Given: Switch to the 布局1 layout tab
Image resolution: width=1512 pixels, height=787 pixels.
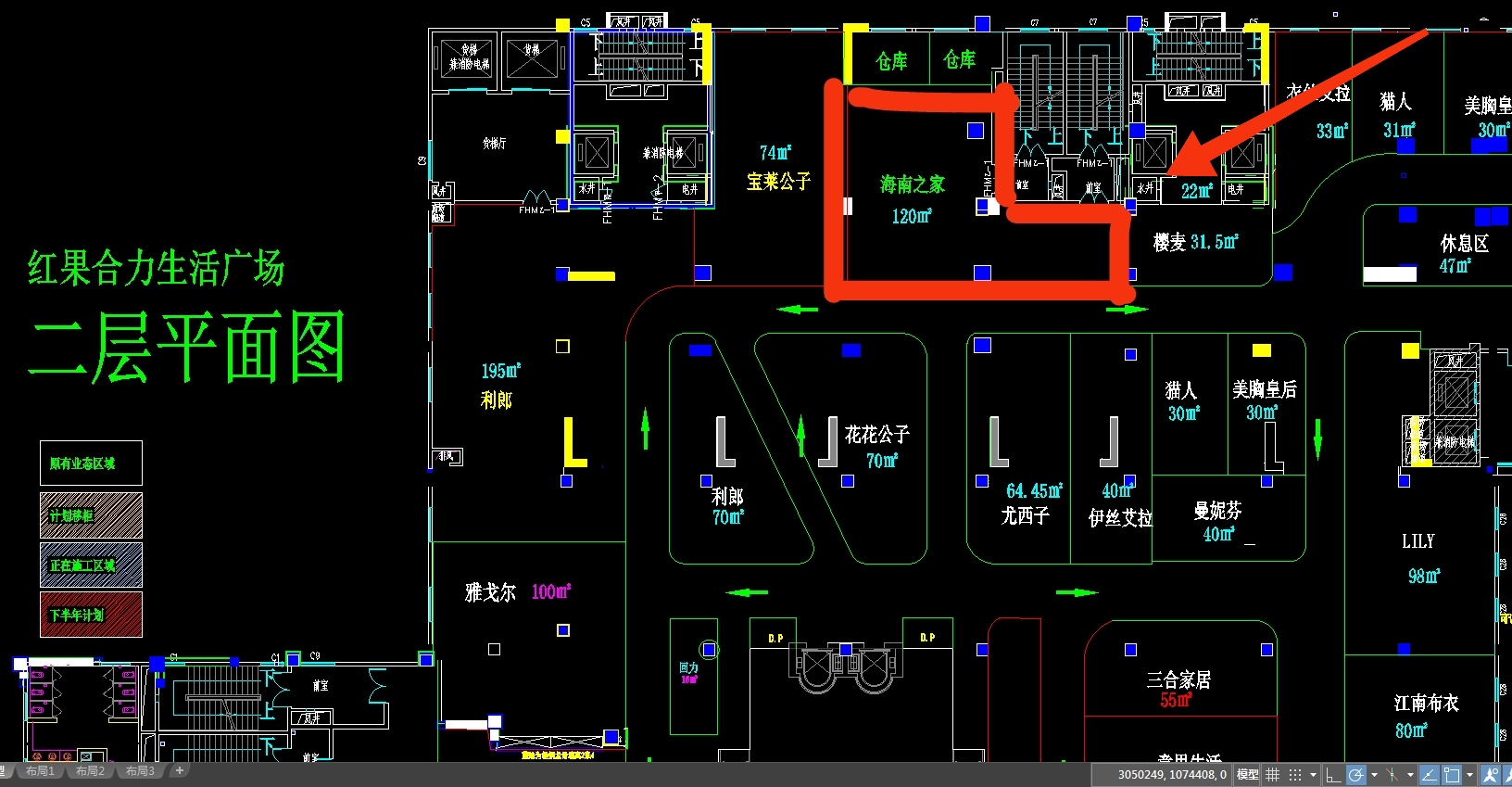Looking at the screenshot, I should pos(40,771).
